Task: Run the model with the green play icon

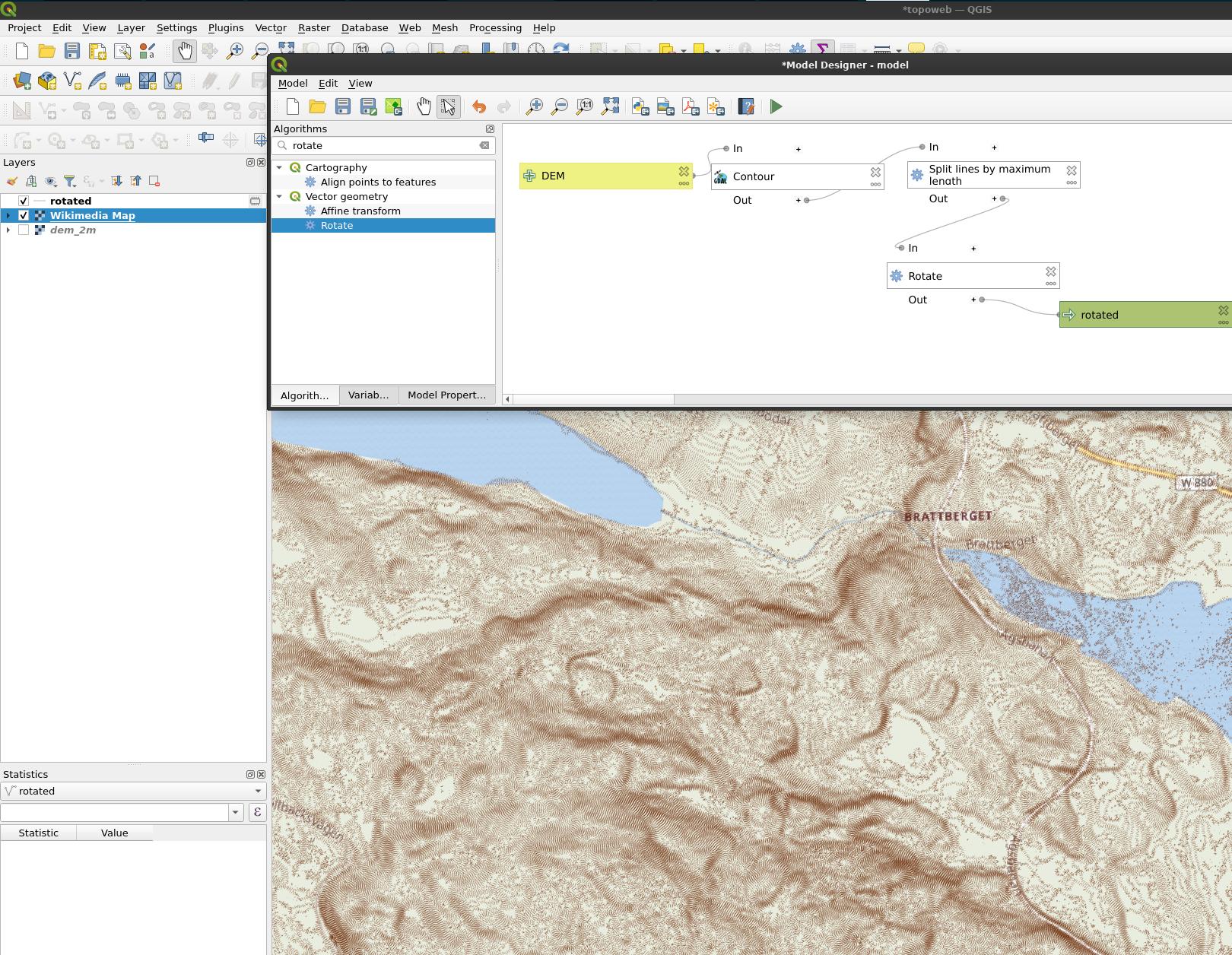Action: [x=776, y=107]
